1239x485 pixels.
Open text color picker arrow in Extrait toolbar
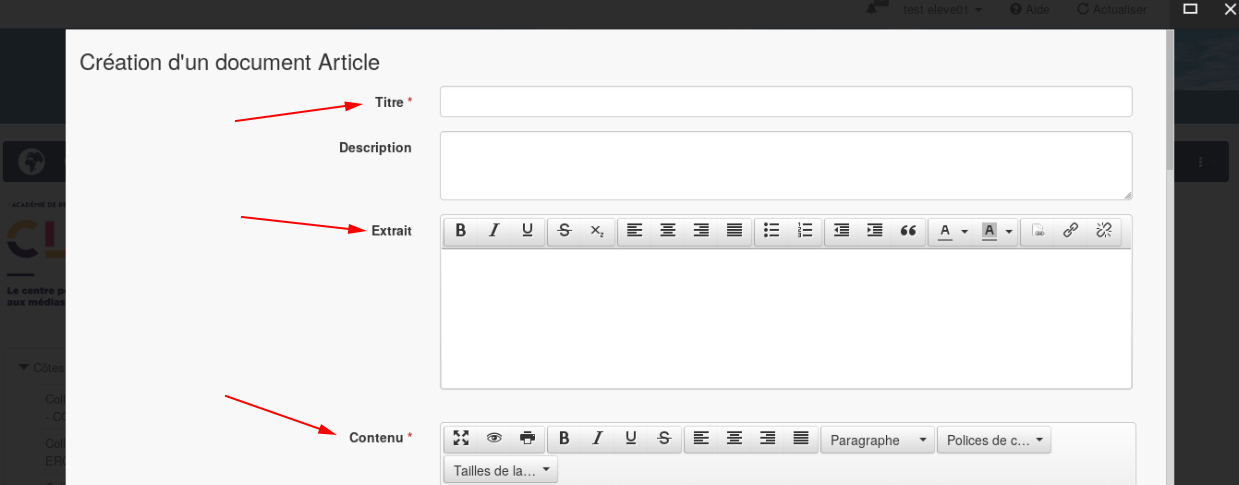(x=965, y=232)
